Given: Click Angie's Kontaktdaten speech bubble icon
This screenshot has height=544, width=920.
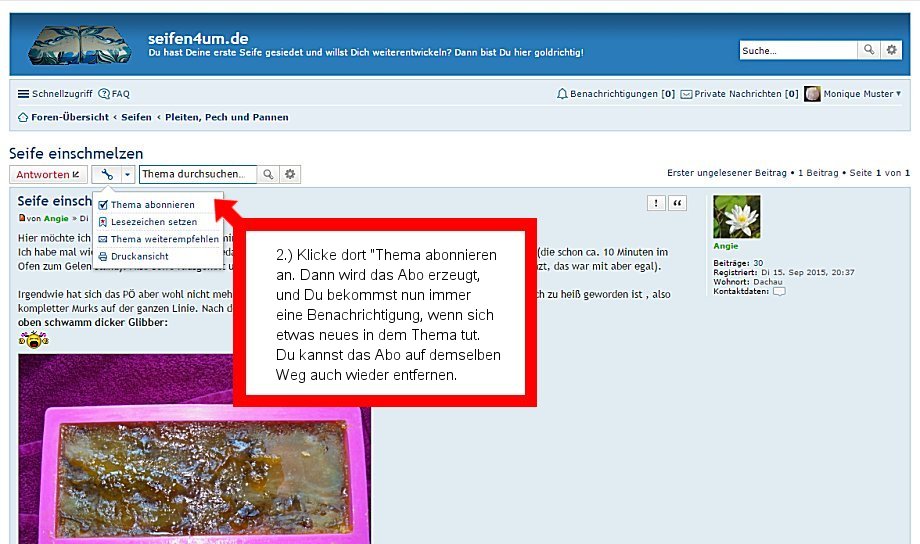Looking at the screenshot, I should tap(779, 291).
